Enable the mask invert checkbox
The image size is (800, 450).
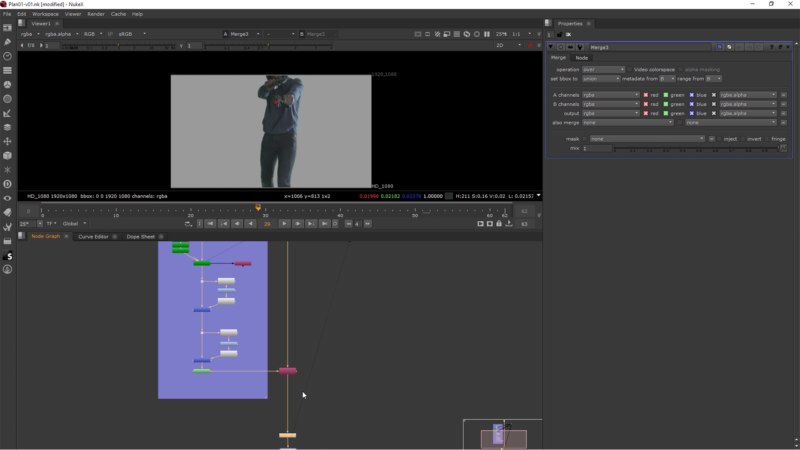coord(743,139)
